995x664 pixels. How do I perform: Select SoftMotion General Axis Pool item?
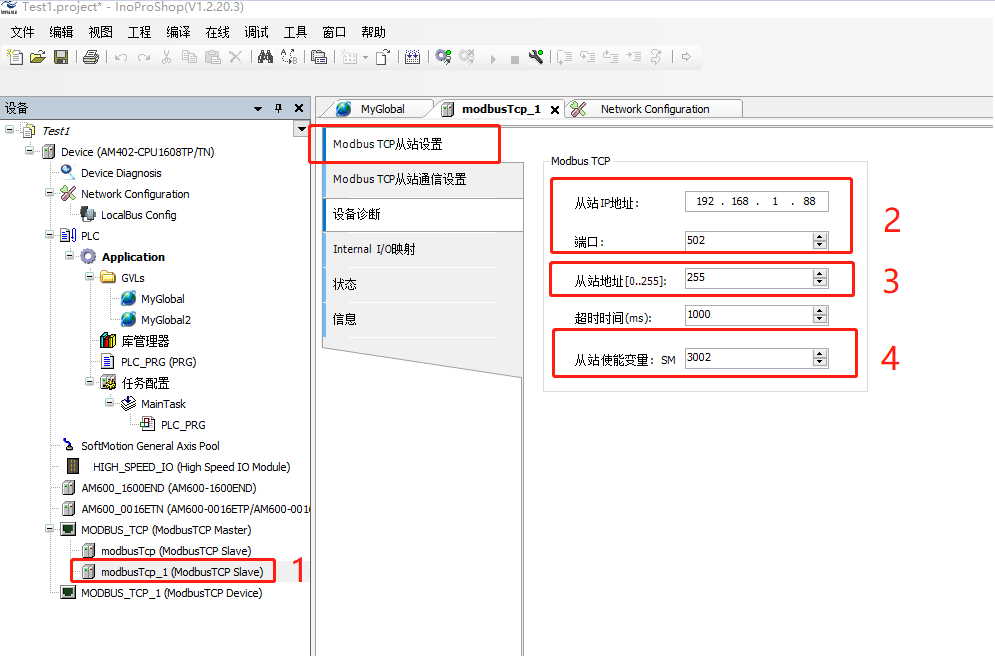tap(150, 446)
